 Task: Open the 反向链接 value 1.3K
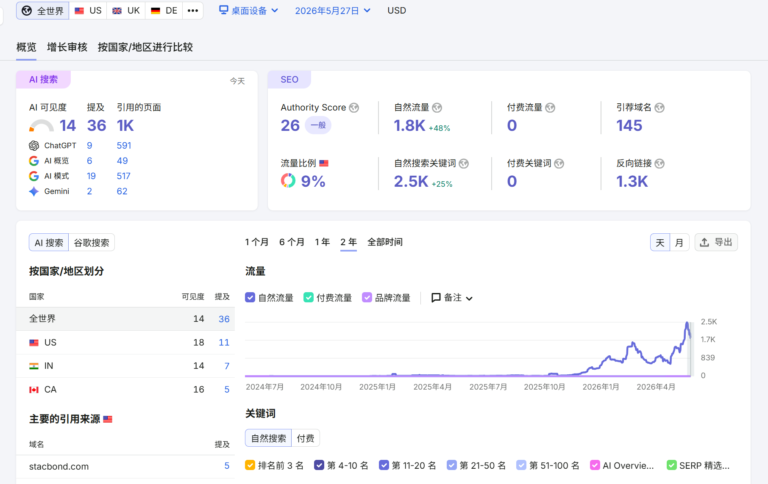click(x=632, y=182)
